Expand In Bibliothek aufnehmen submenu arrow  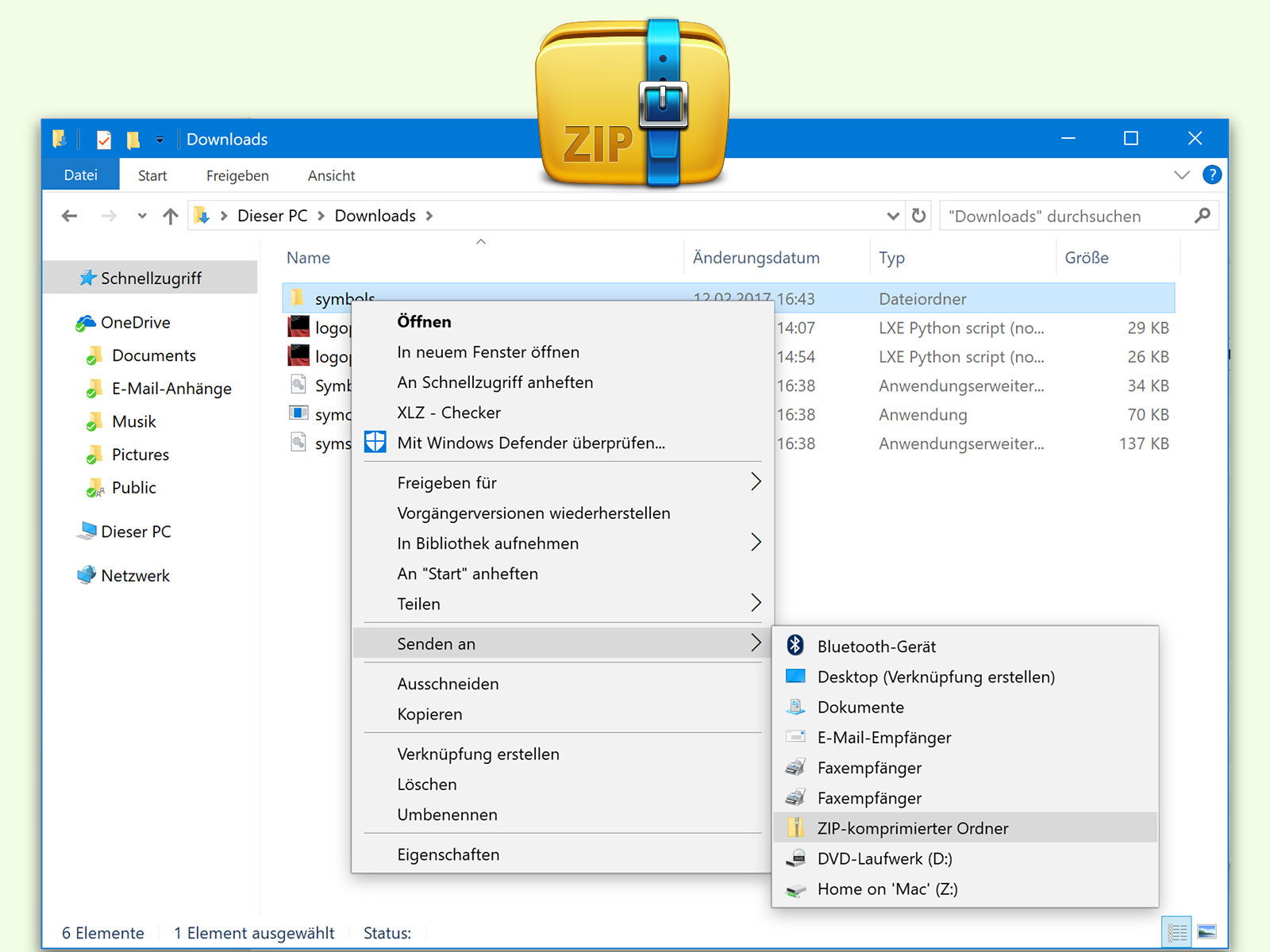point(756,542)
